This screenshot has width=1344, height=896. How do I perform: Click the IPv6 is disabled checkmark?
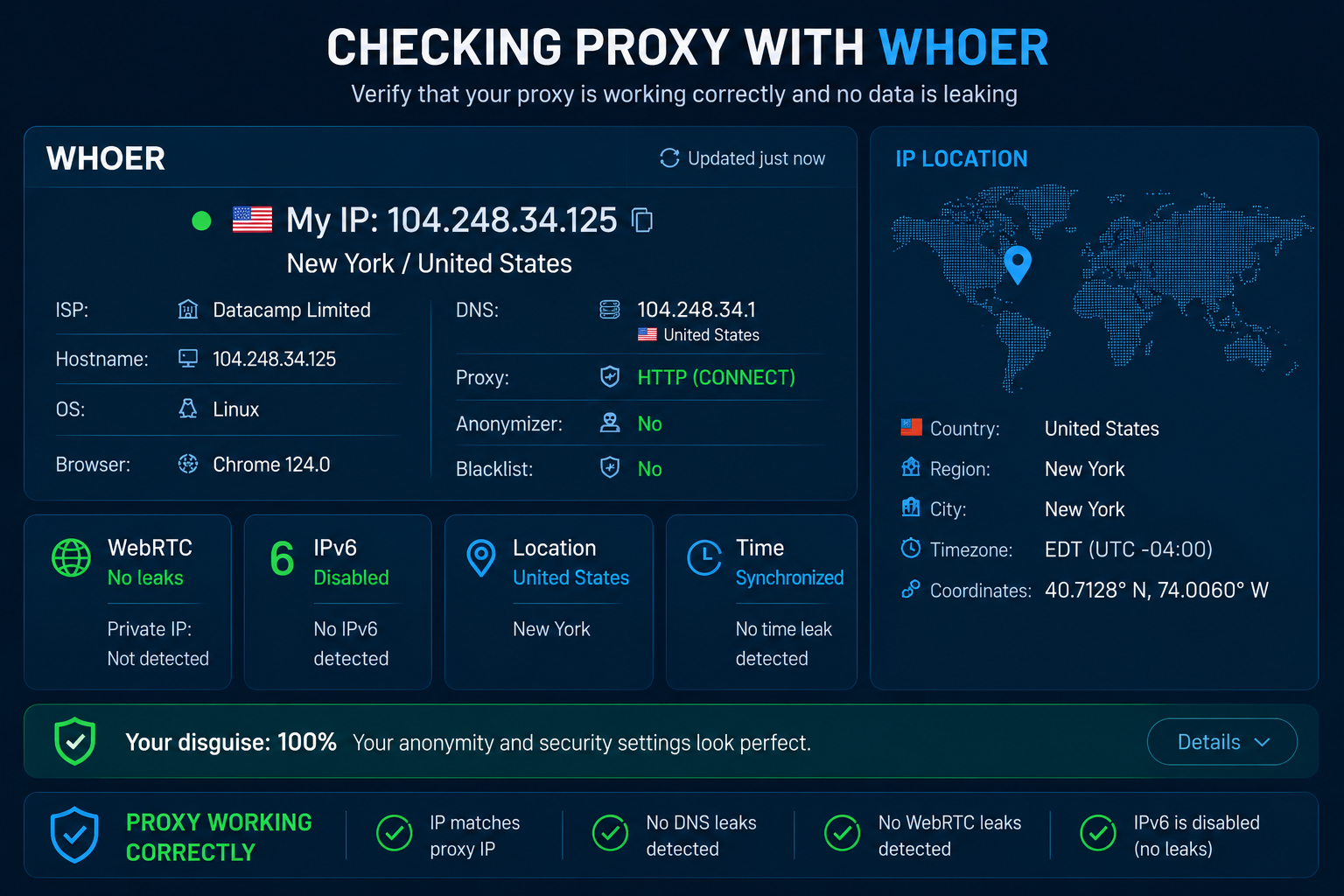coord(1098,833)
